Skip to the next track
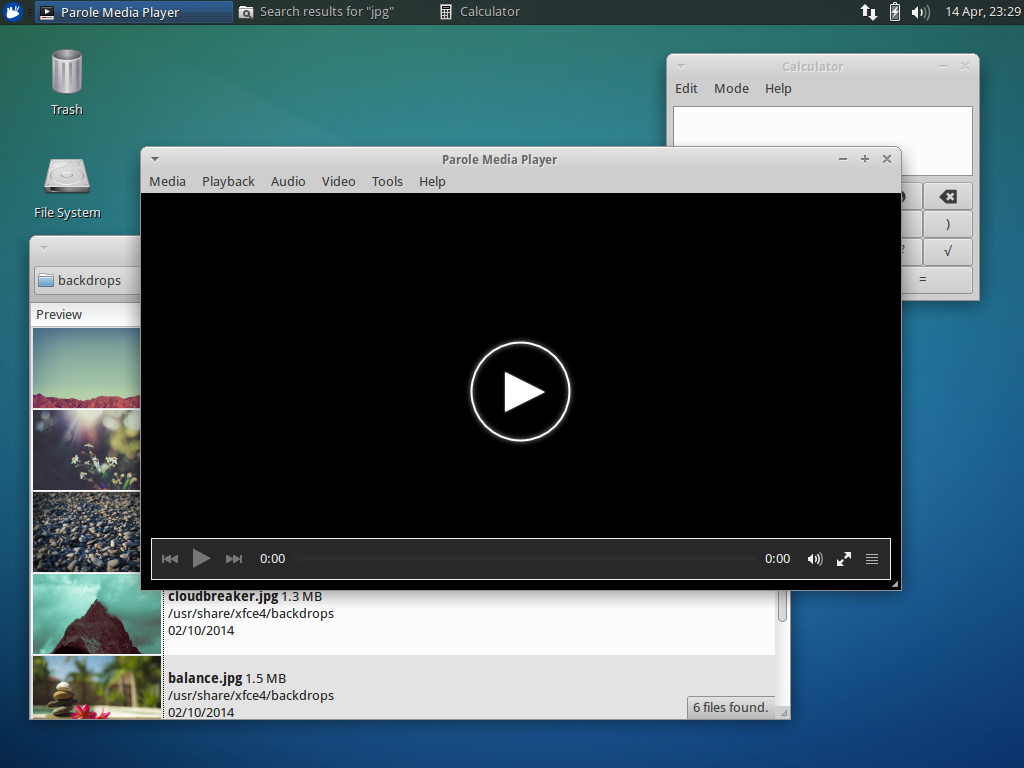Screen dimensions: 1024x768 pyautogui.click(x=234, y=559)
